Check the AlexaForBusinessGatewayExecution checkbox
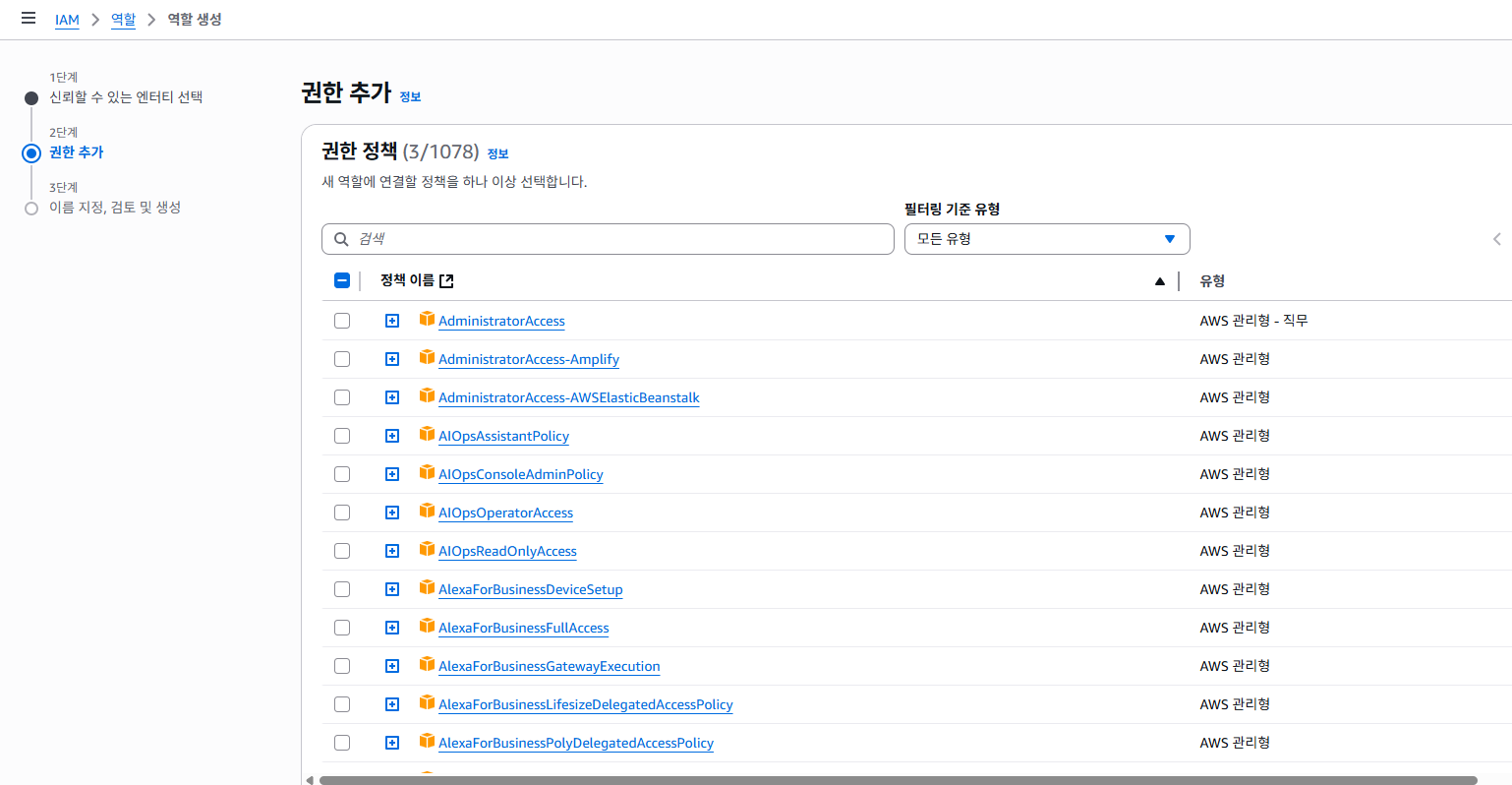 pyautogui.click(x=342, y=666)
